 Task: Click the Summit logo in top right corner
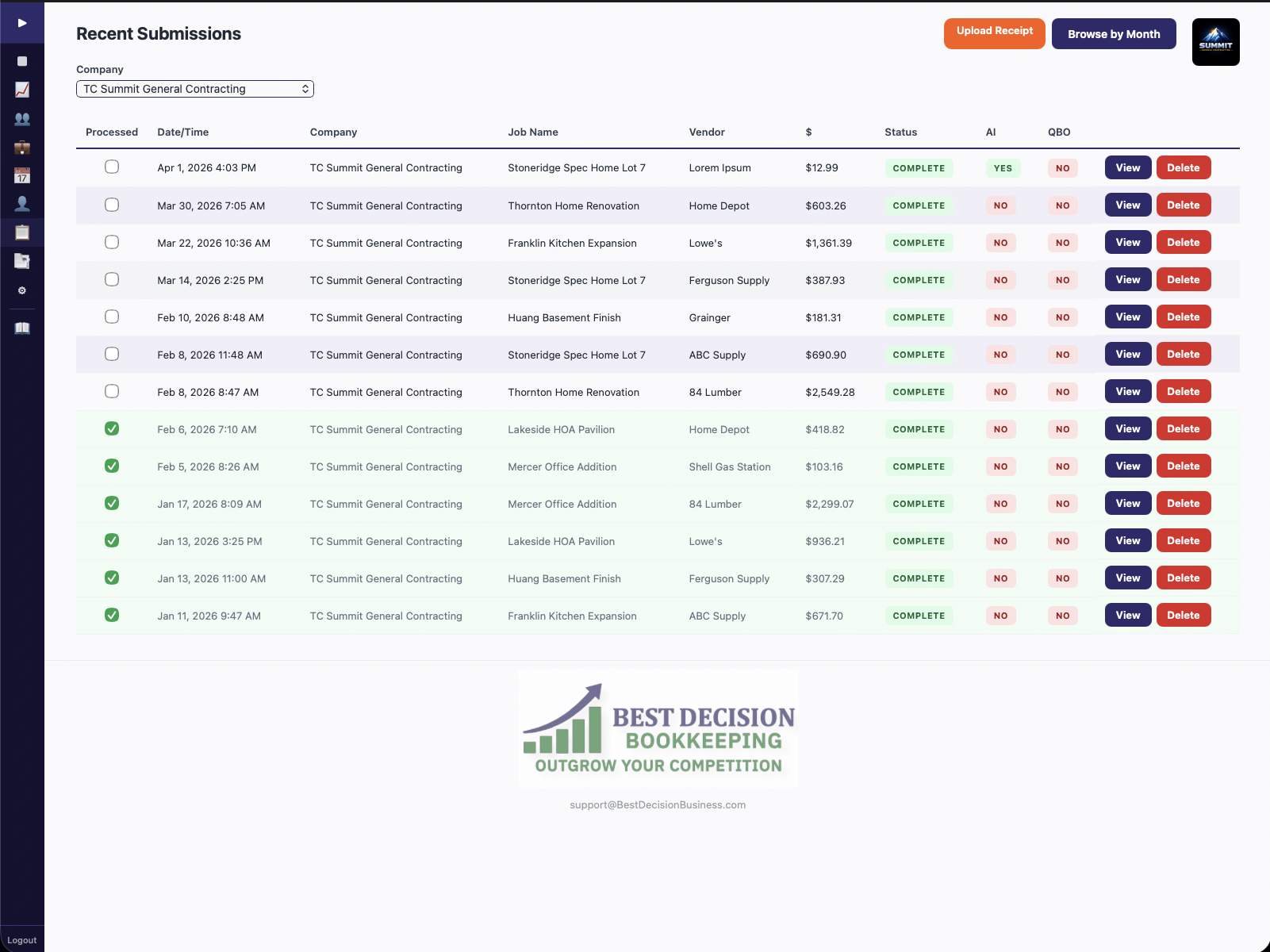1215,41
